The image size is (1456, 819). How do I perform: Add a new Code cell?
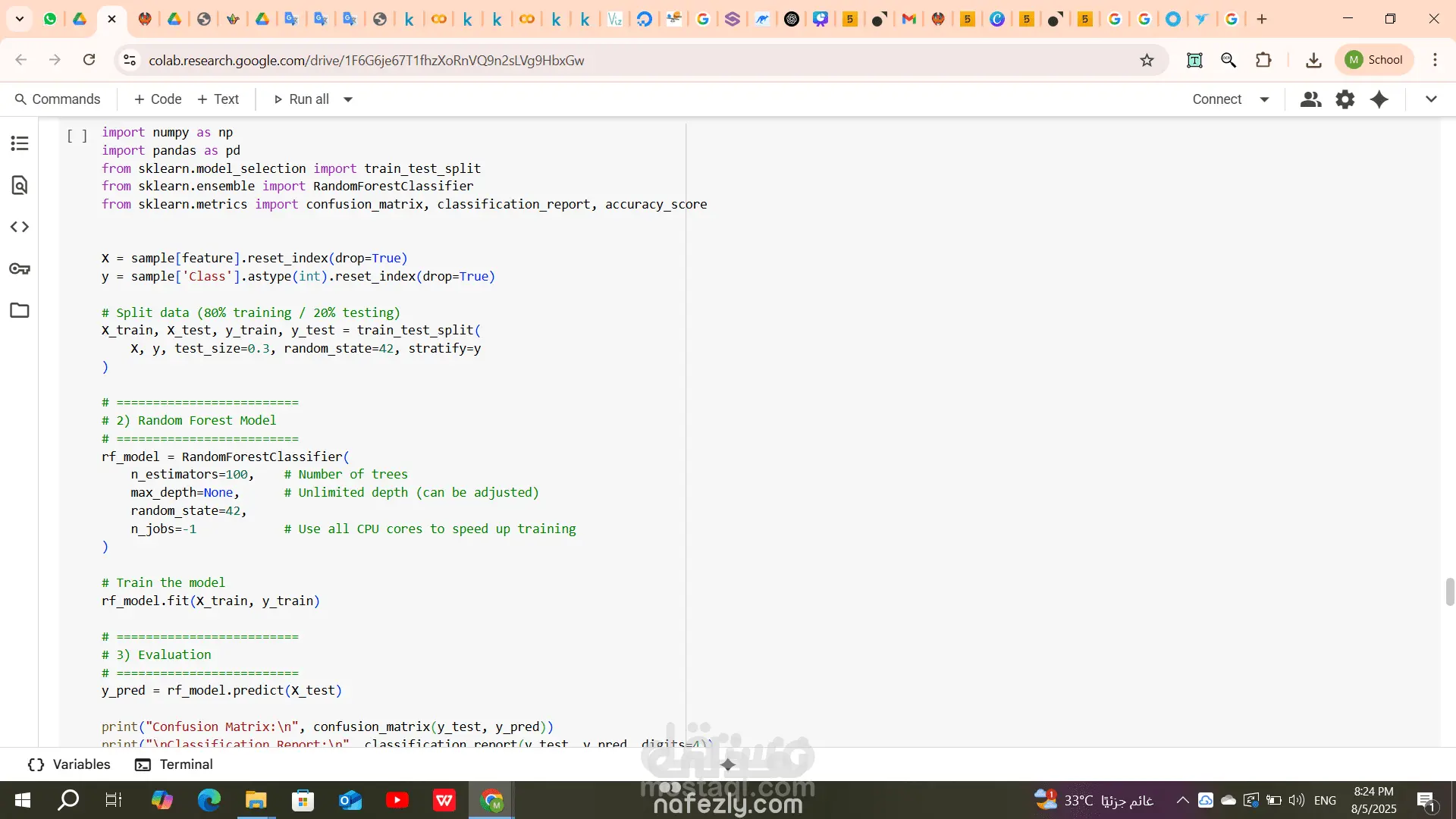(157, 99)
